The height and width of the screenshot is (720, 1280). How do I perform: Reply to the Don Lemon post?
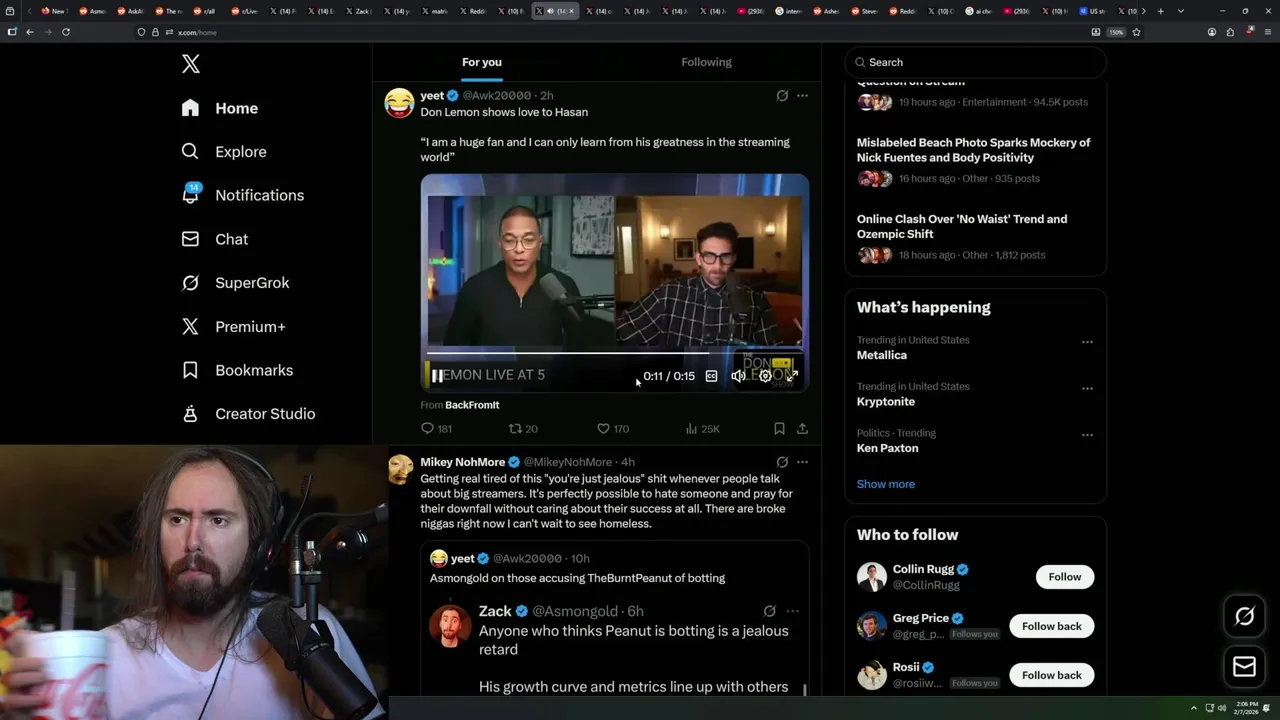tap(437, 428)
